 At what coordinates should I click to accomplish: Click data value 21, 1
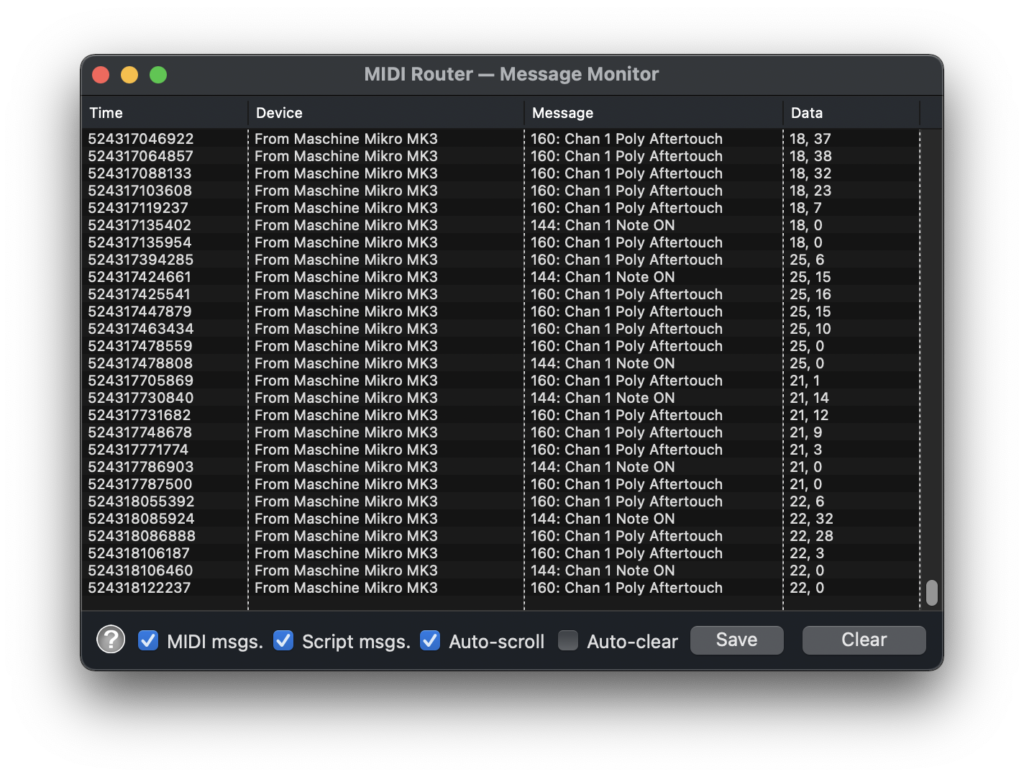[x=805, y=381]
